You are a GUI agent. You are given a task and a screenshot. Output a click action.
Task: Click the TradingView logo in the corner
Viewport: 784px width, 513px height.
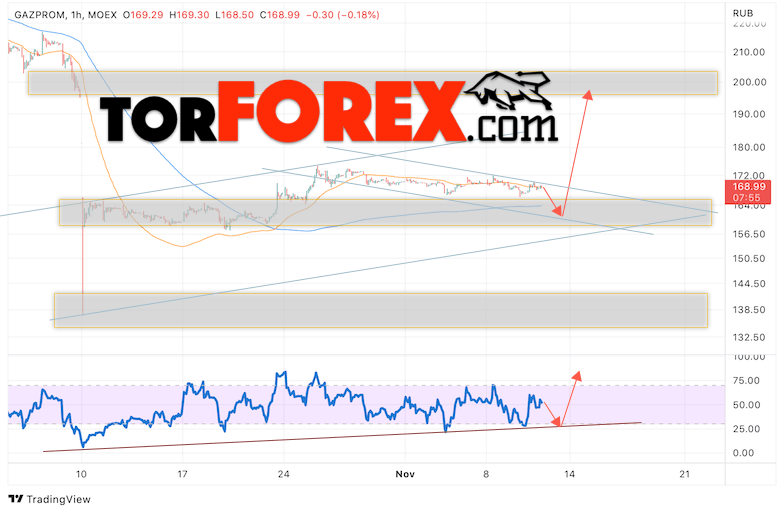pyautogui.click(x=50, y=499)
